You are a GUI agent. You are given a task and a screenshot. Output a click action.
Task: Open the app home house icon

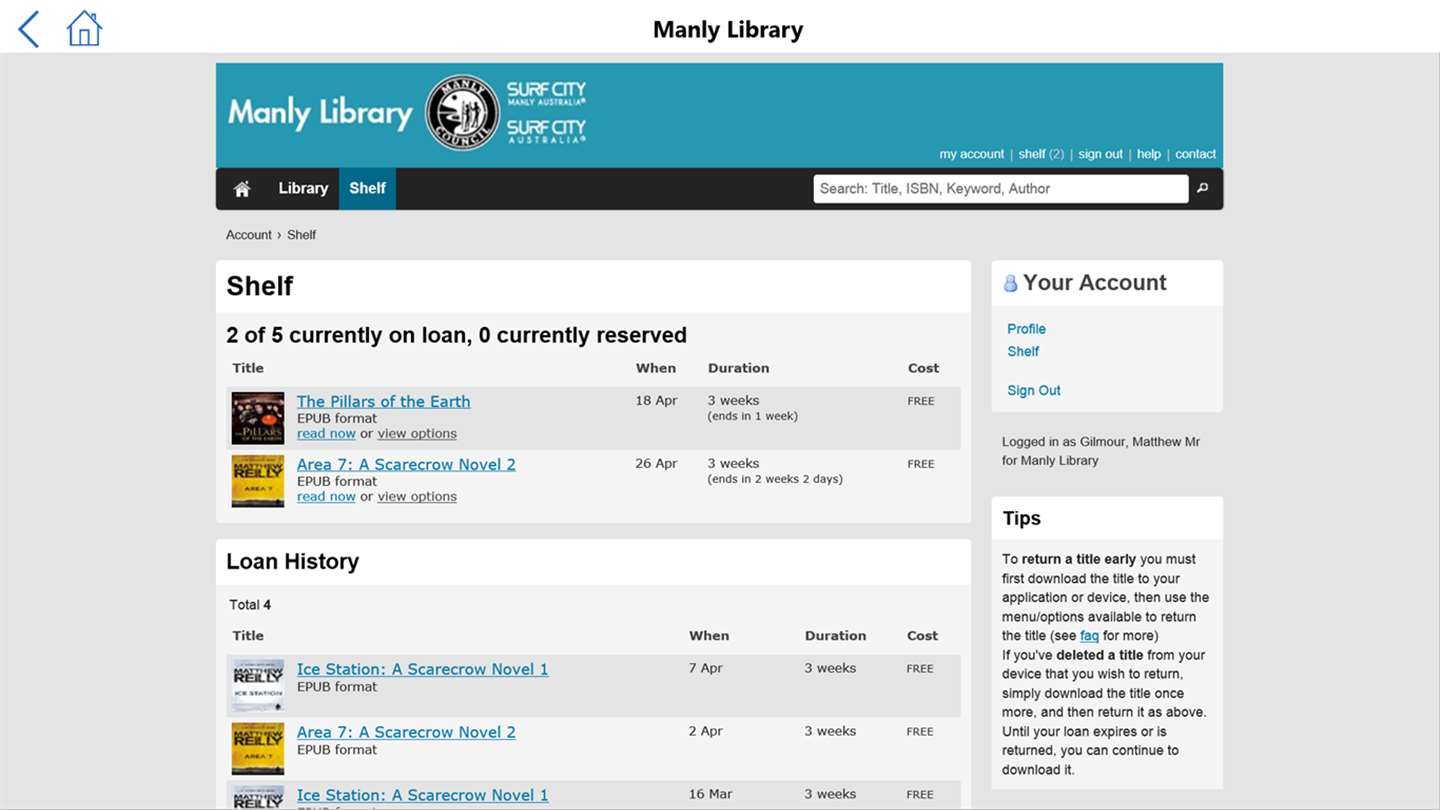click(84, 28)
